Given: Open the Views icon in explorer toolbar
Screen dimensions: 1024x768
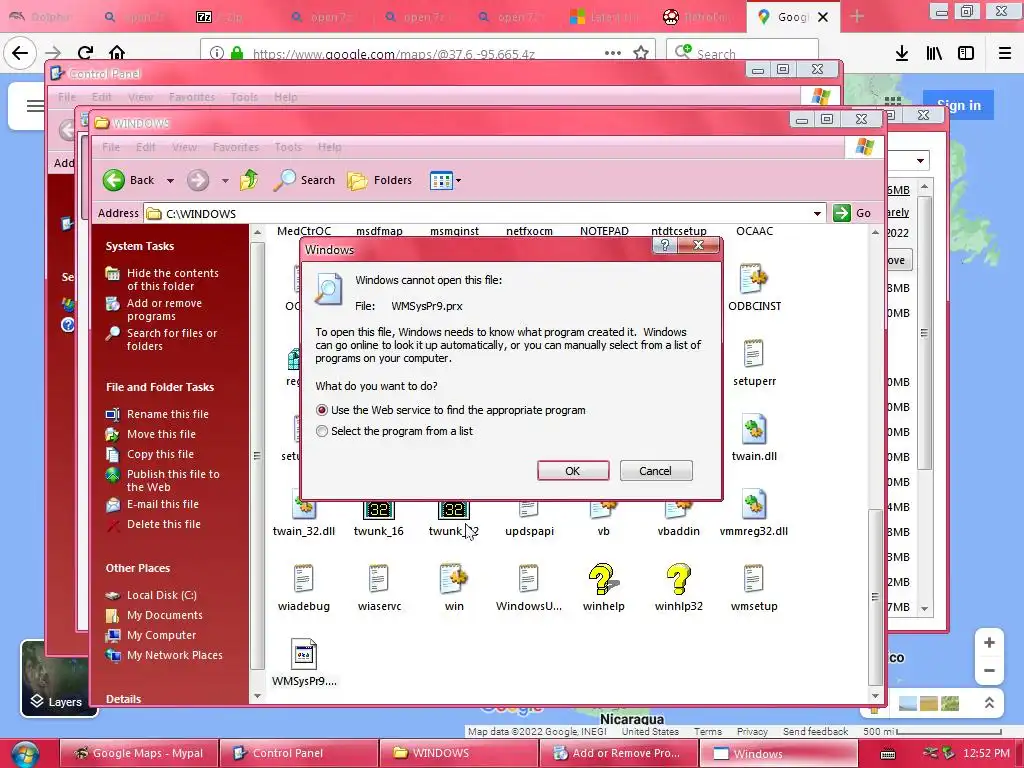Looking at the screenshot, I should pos(441,180).
